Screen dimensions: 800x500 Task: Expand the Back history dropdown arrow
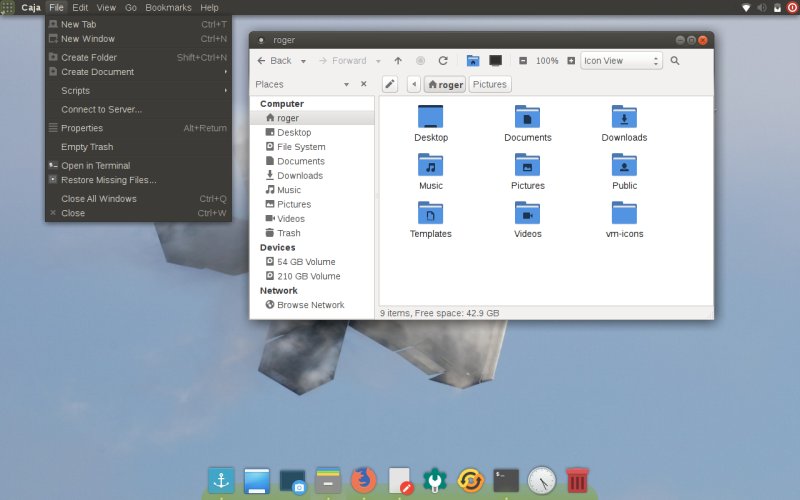[x=301, y=61]
